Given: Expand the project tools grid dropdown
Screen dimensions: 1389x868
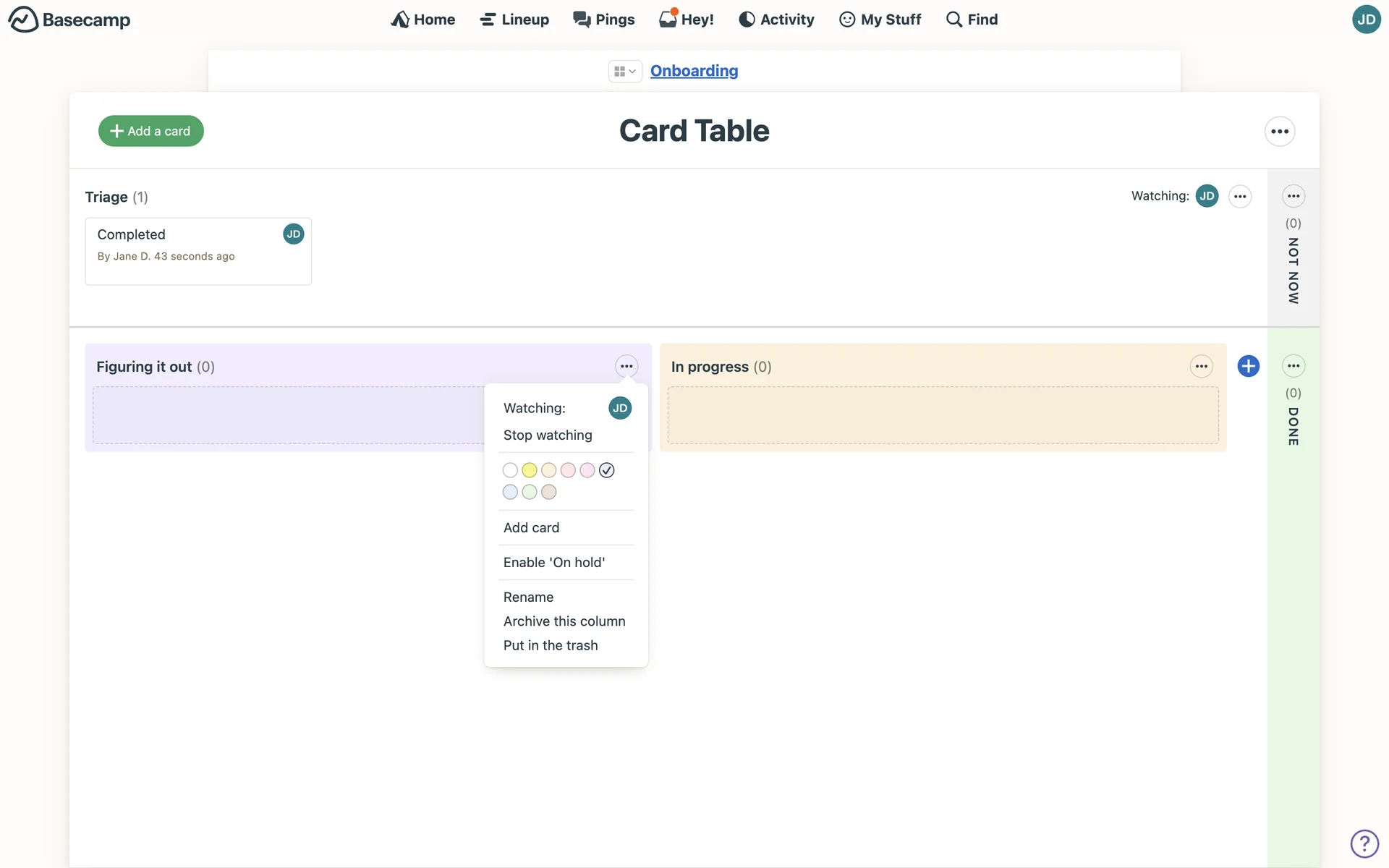Looking at the screenshot, I should tap(624, 71).
